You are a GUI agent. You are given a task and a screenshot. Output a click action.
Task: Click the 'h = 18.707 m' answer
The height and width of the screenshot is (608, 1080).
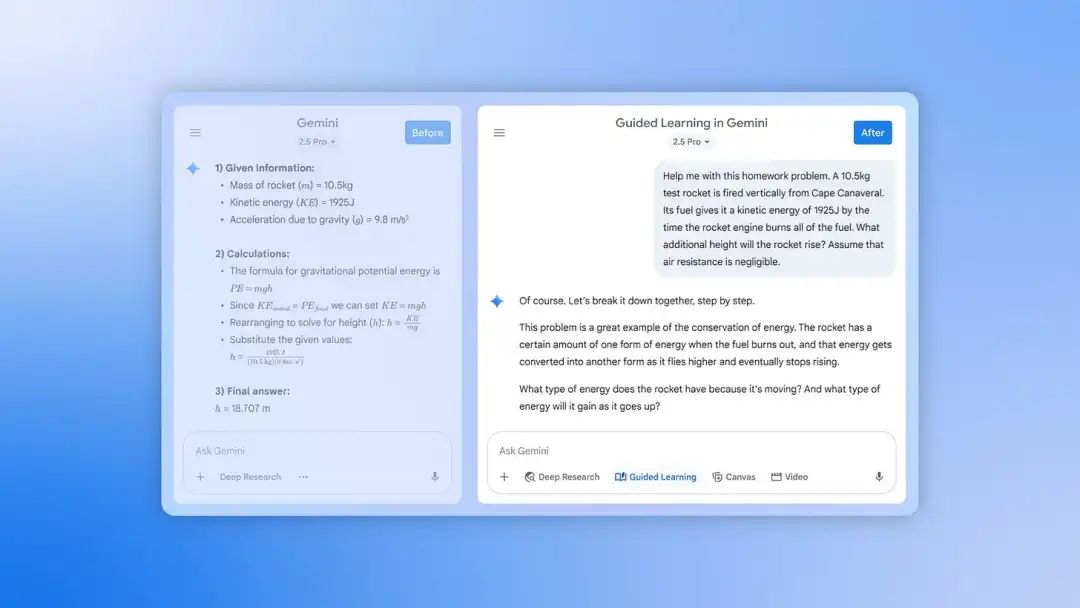coord(242,408)
